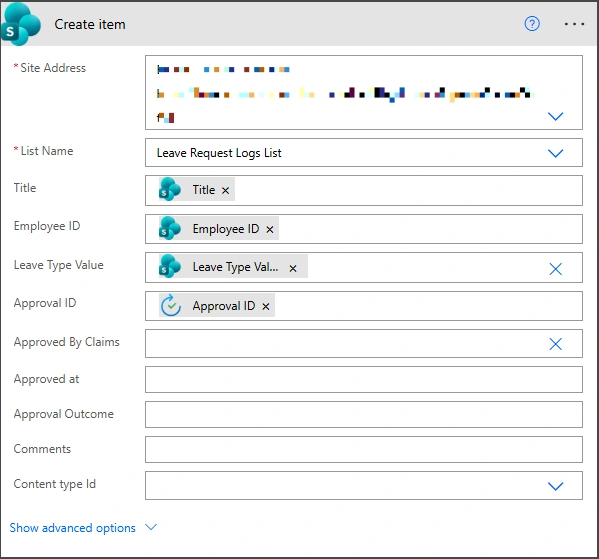The height and width of the screenshot is (559, 599).
Task: Clear the Leave Type Value field with blue X
Action: [x=555, y=269]
